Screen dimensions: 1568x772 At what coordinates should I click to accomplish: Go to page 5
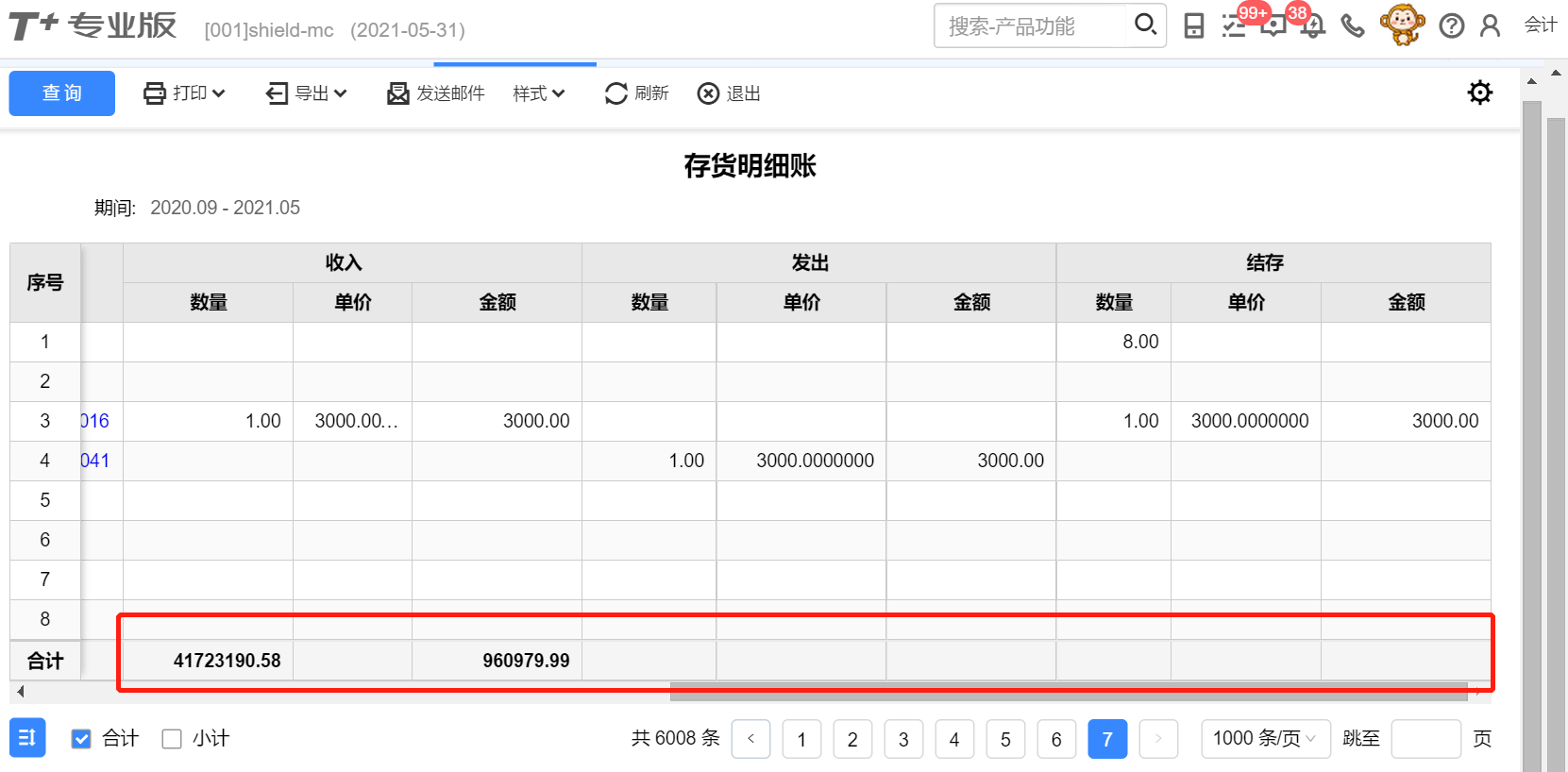1005,739
